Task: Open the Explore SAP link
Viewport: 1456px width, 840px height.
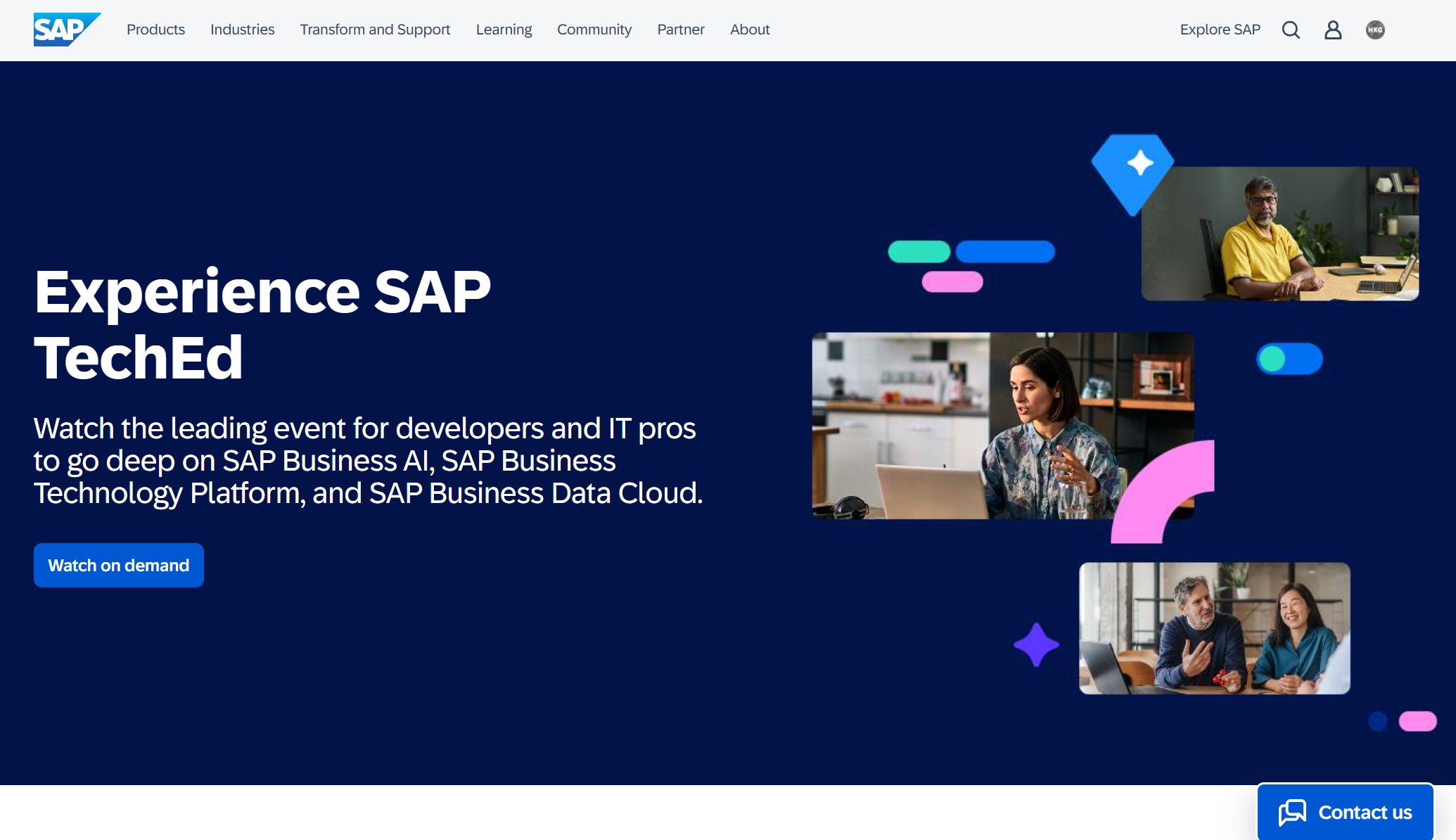Action: click(x=1220, y=30)
